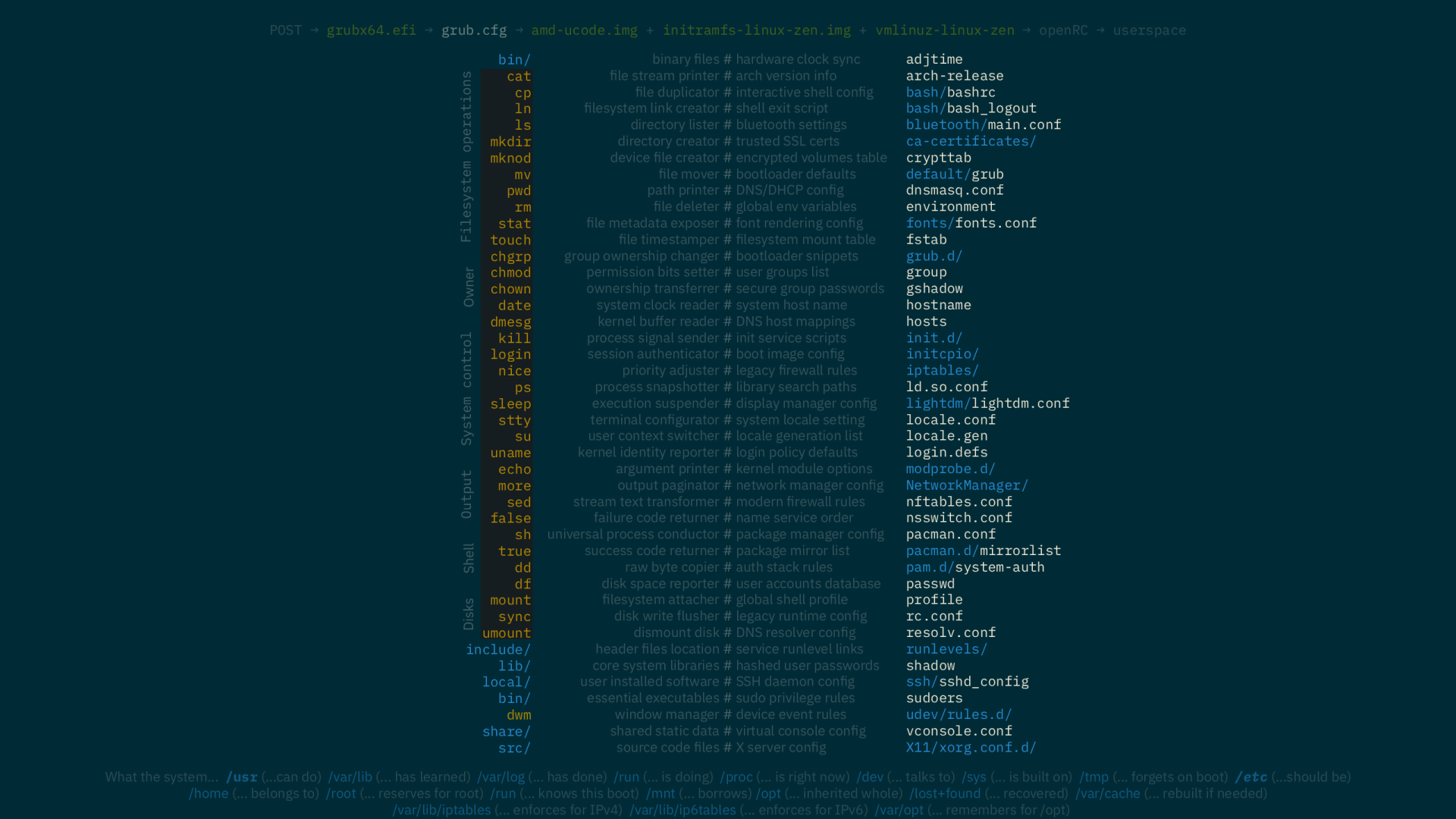Expand the include/ directory

point(498,649)
